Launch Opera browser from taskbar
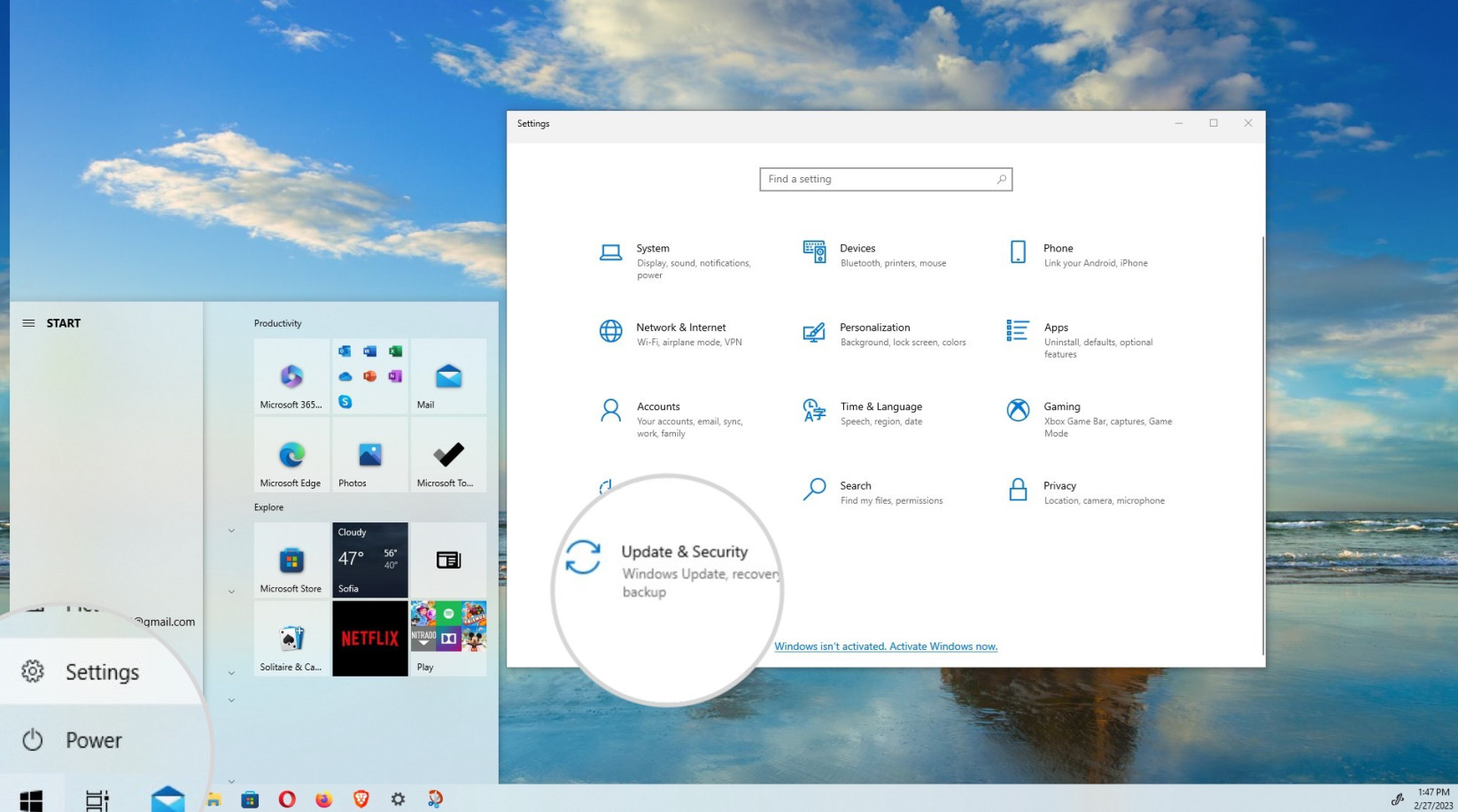The width and height of the screenshot is (1458, 812). [x=287, y=800]
